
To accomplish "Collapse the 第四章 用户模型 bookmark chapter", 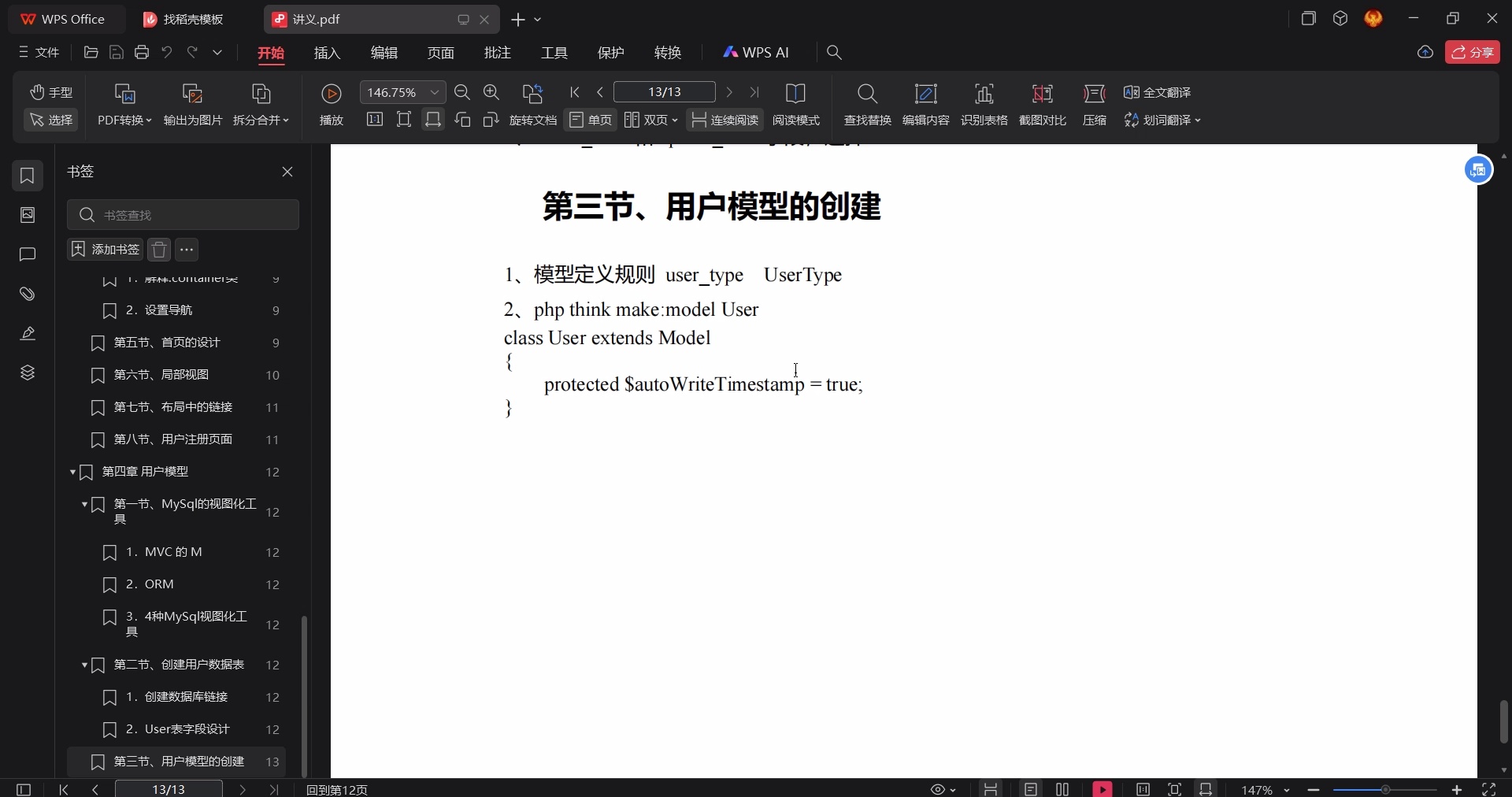I will coord(72,473).
